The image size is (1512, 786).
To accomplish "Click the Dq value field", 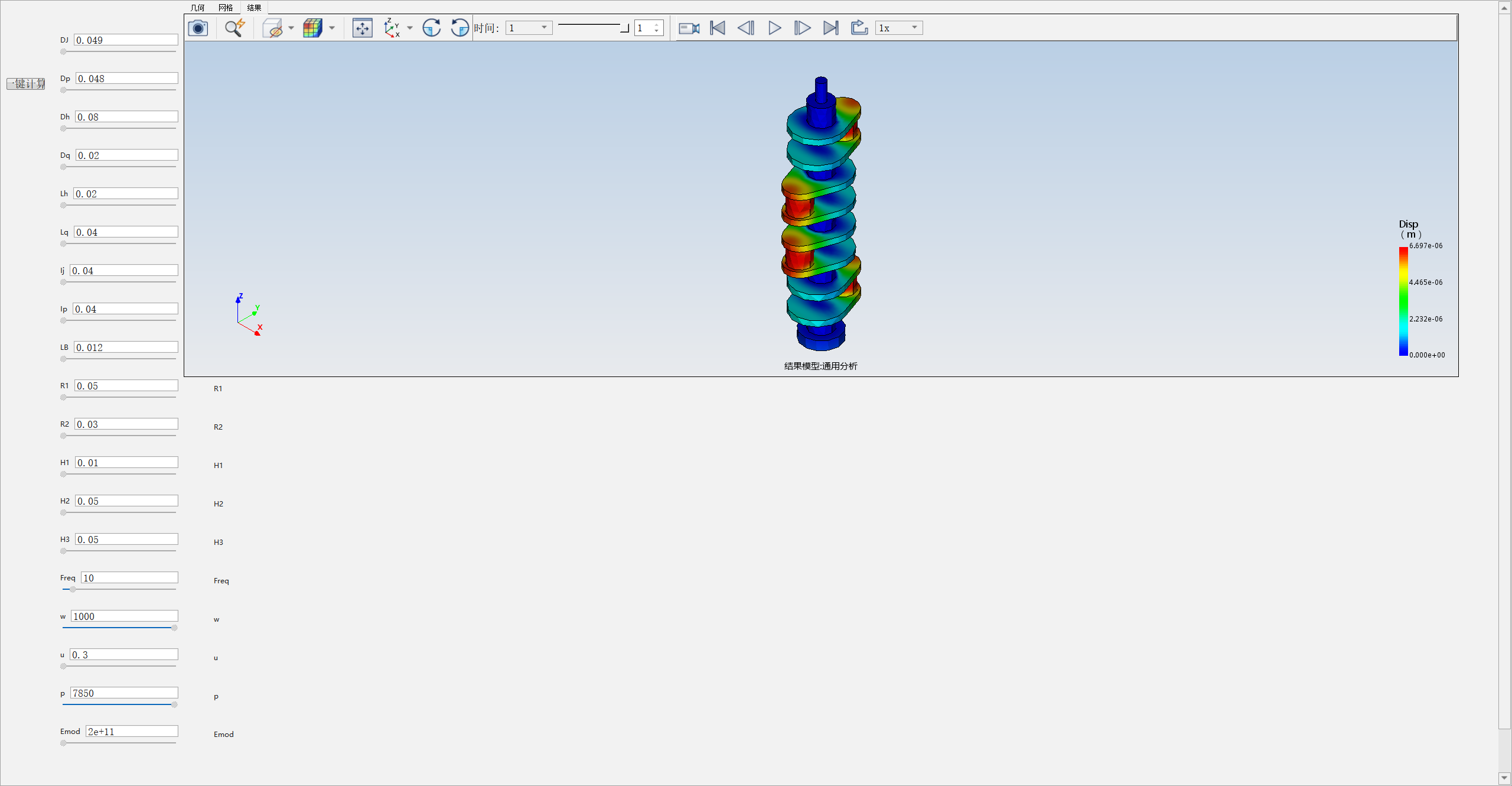I will tap(126, 155).
